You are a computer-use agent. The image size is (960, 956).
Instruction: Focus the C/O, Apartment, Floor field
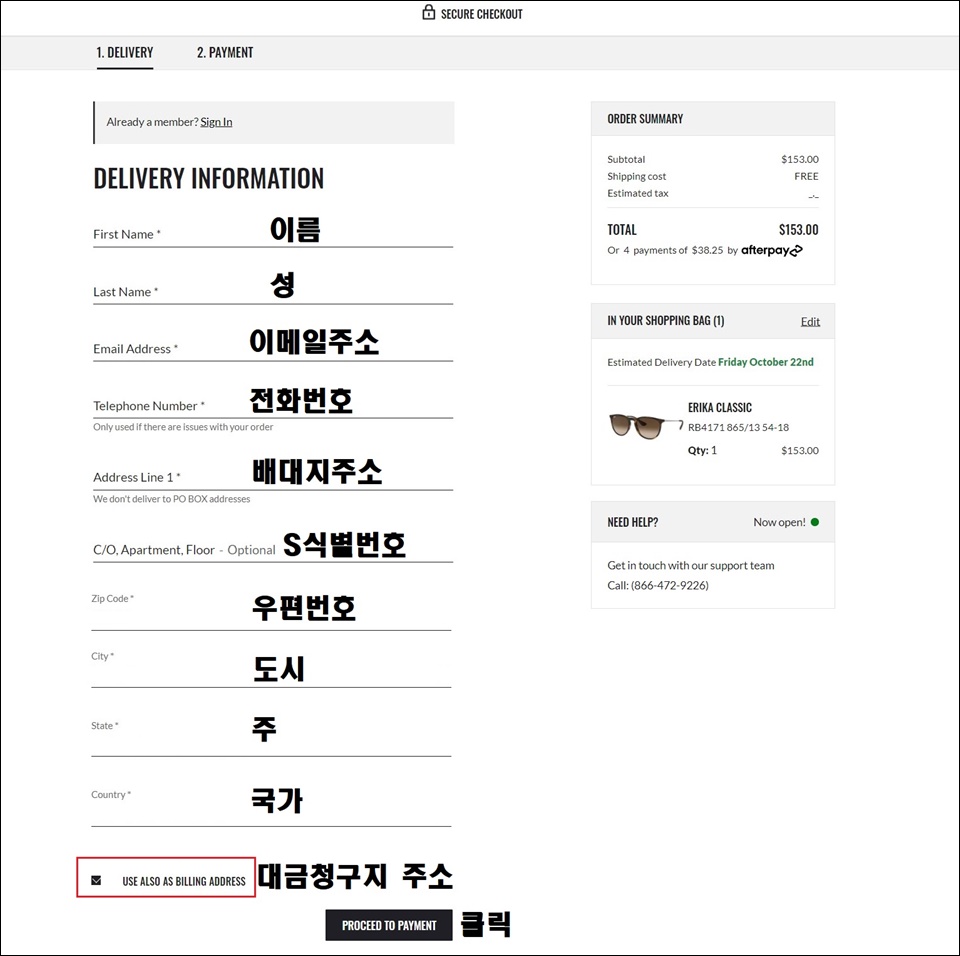coord(273,548)
